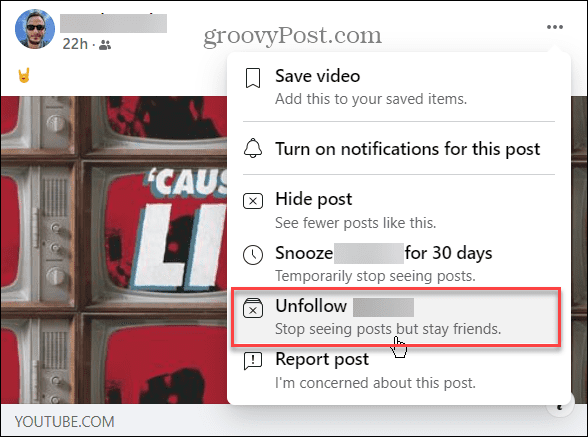Click the bookmark icon for Save video
The image size is (588, 437).
[253, 78]
